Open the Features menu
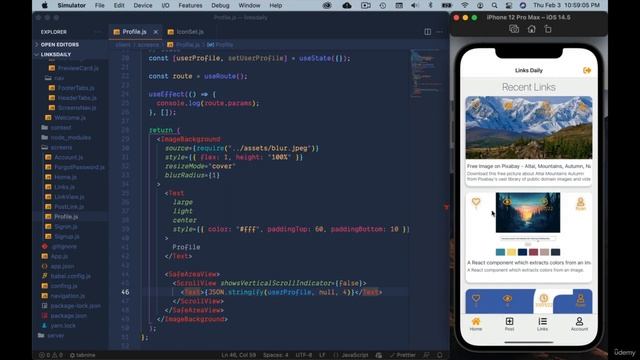 [190, 5]
